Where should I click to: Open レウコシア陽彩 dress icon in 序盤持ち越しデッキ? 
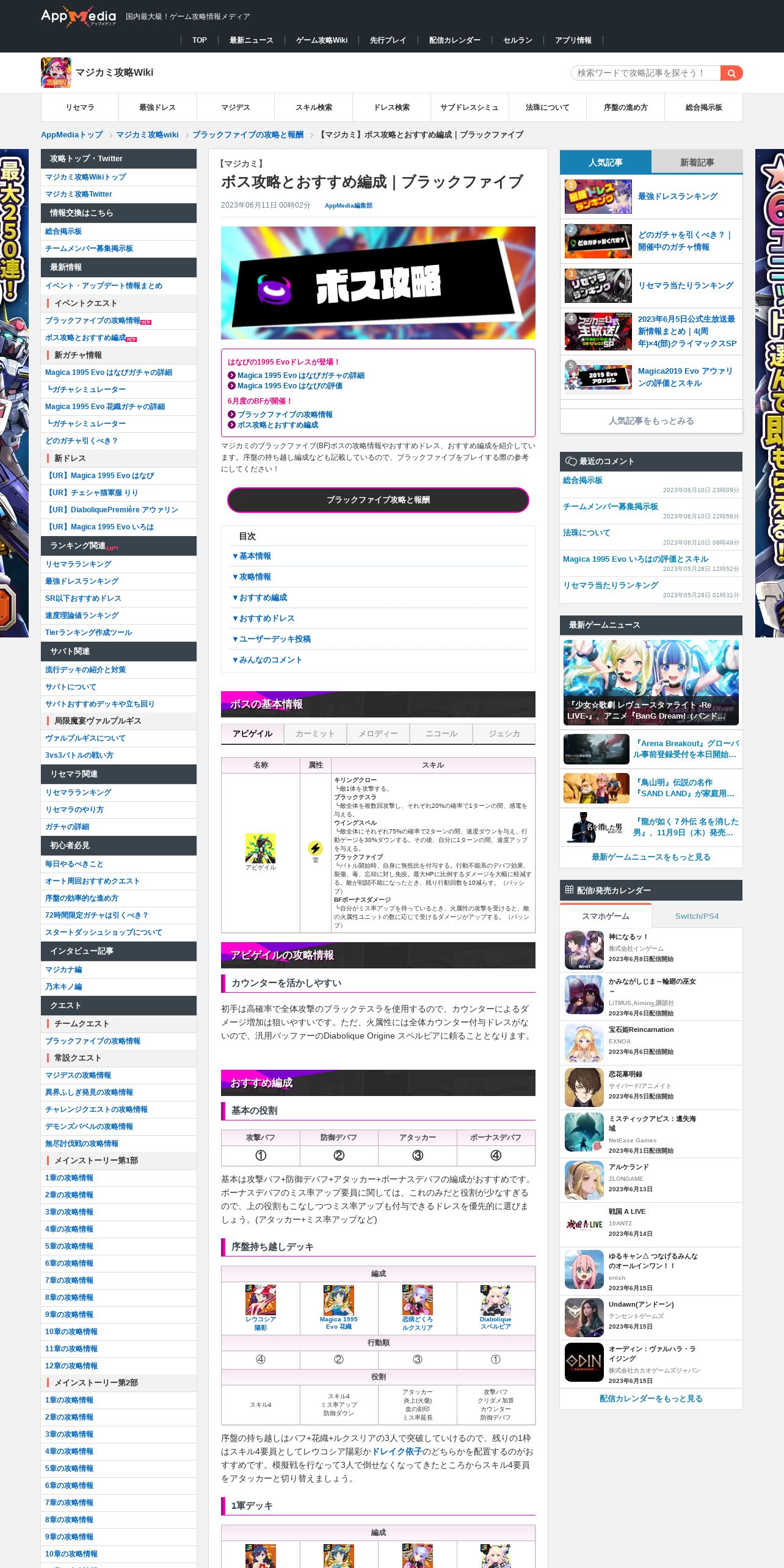[261, 1299]
